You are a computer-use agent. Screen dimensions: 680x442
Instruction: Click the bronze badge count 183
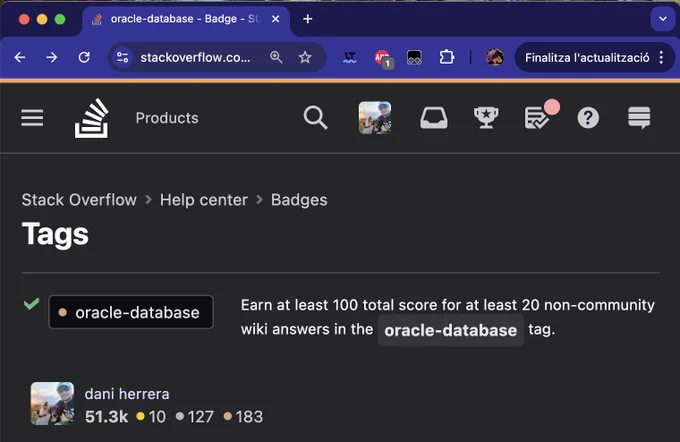point(243,417)
